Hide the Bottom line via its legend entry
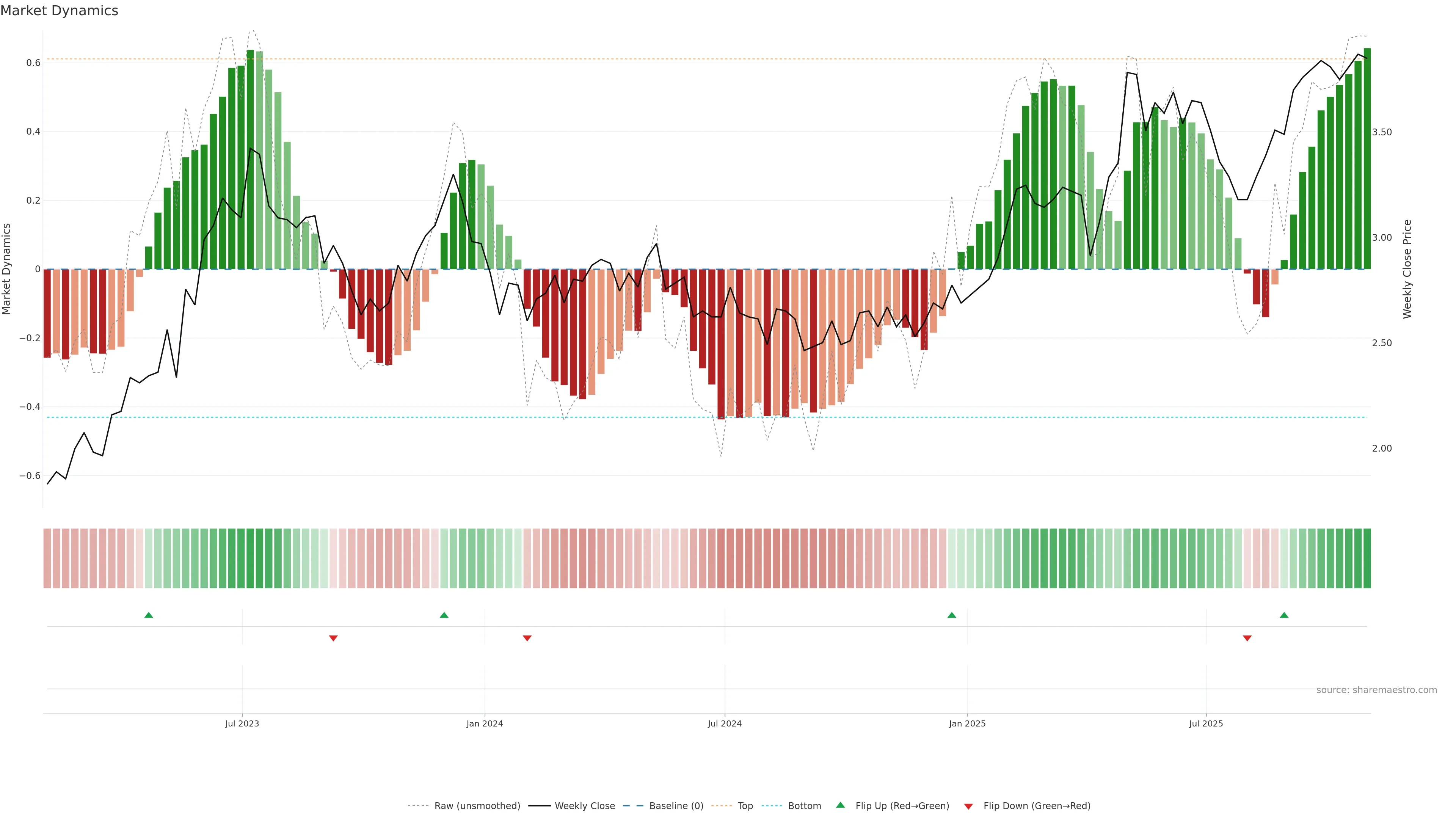Image resolution: width=1456 pixels, height=819 pixels. pos(804,806)
